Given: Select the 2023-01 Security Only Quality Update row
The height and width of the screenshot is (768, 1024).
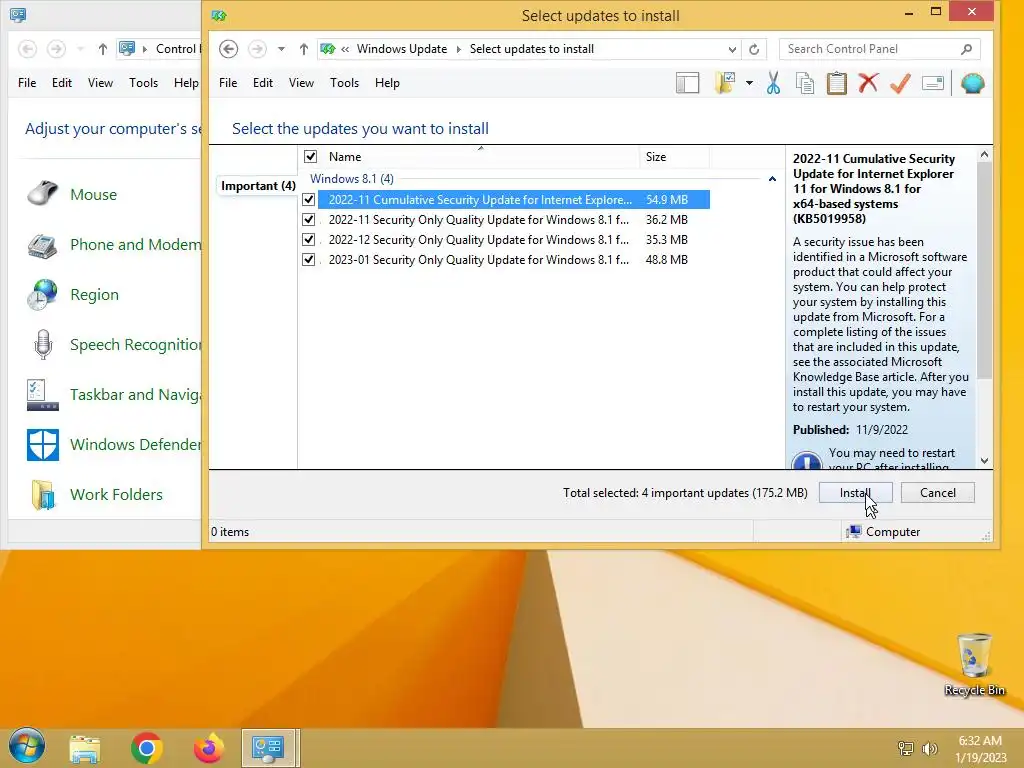Looking at the screenshot, I should coord(504,260).
